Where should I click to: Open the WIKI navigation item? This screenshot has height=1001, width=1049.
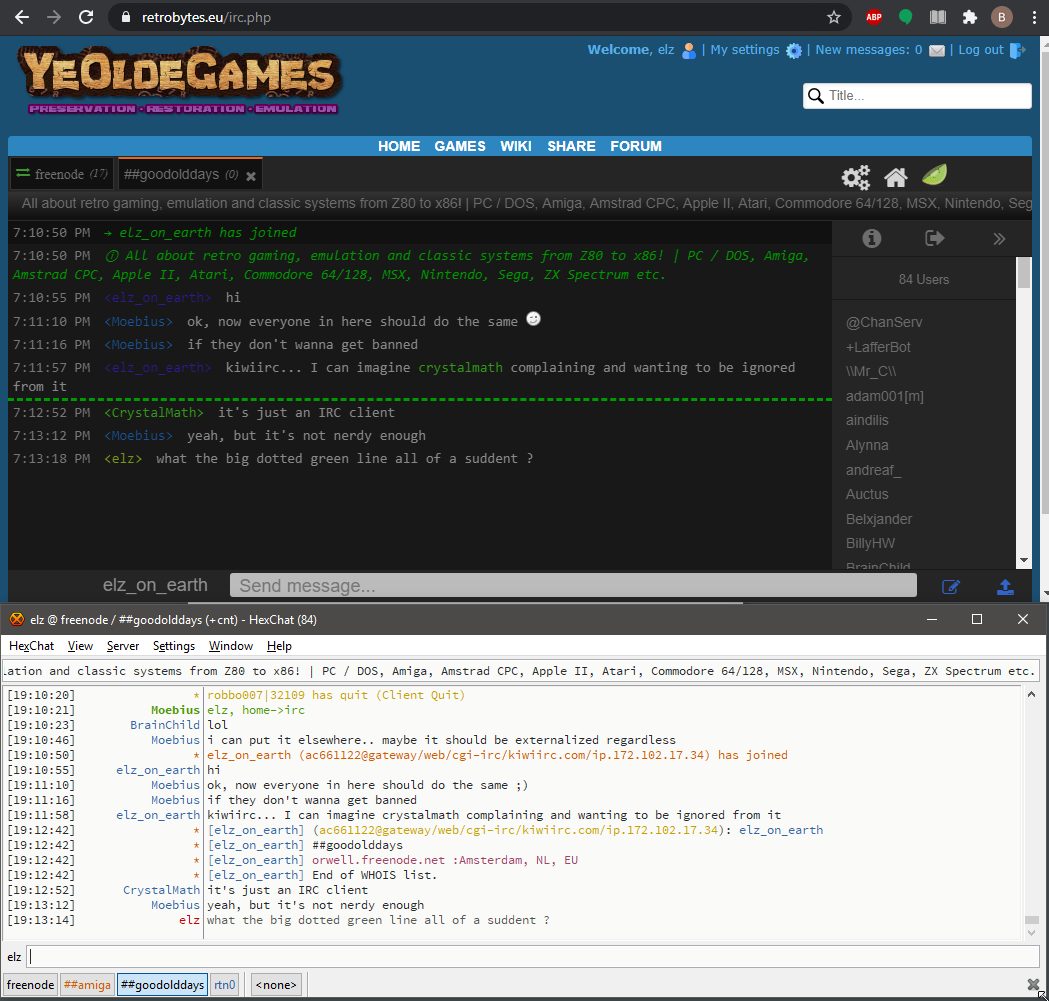(516, 146)
